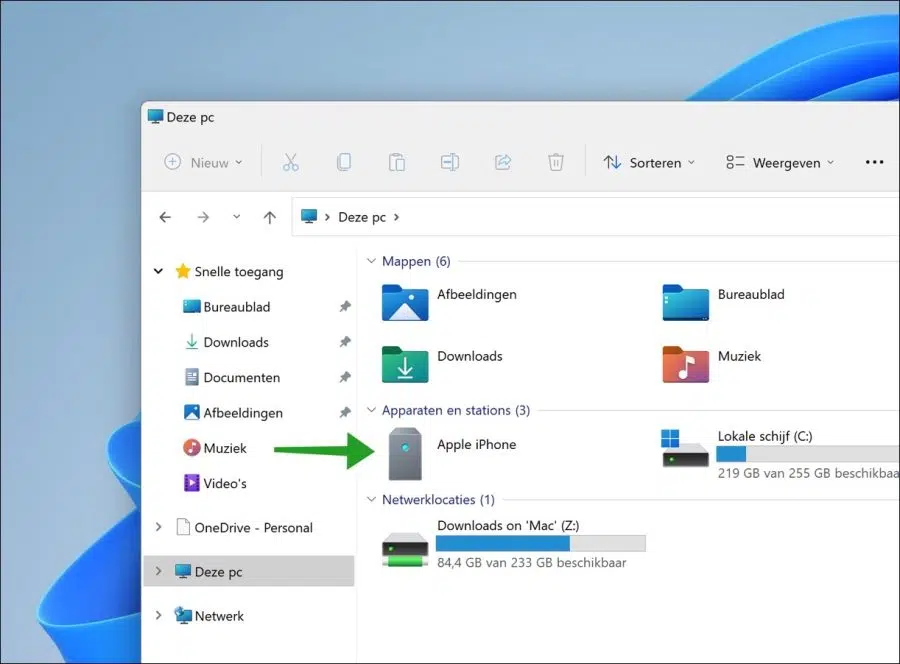This screenshot has height=664, width=900.
Task: Open recent locations dropdown chevron
Action: click(236, 217)
